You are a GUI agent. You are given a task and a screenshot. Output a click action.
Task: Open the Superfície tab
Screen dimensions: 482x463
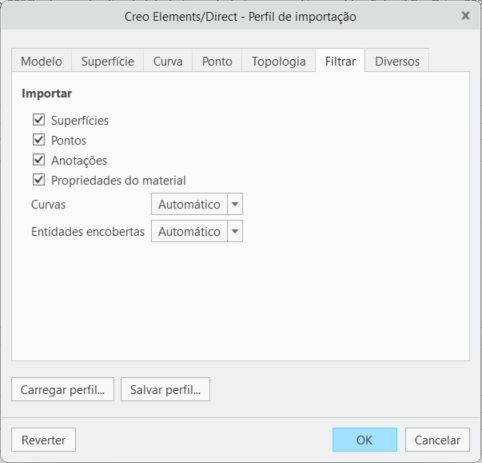[x=108, y=61]
